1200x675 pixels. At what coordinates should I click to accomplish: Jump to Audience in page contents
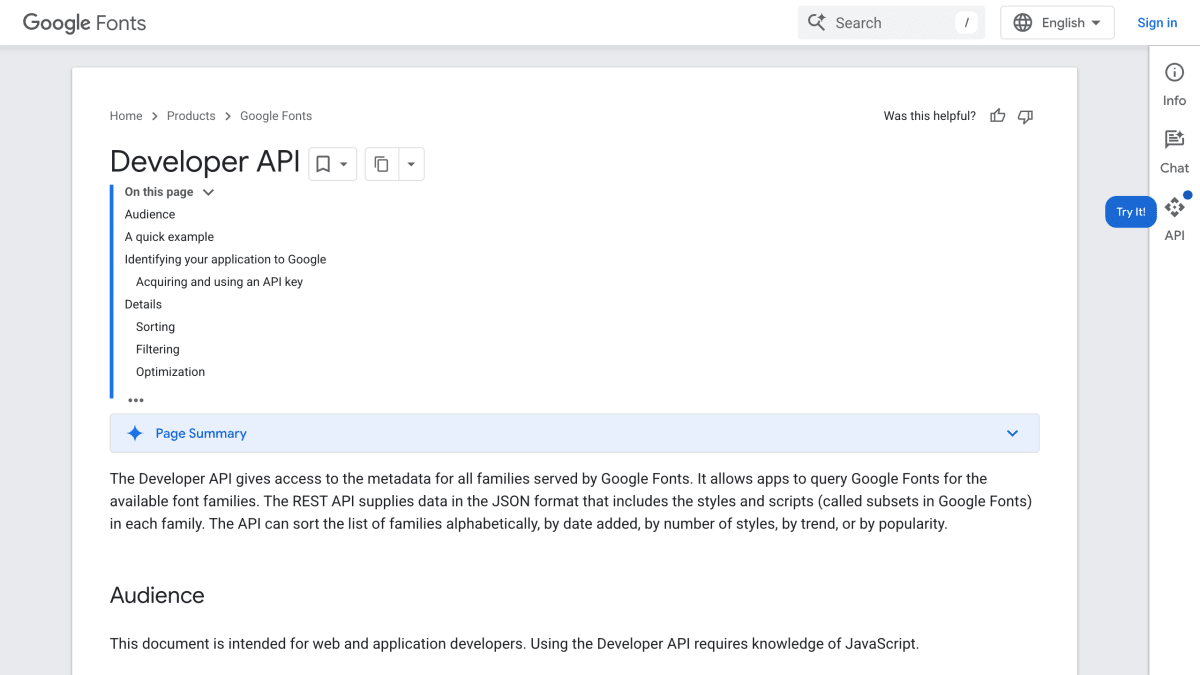(150, 214)
